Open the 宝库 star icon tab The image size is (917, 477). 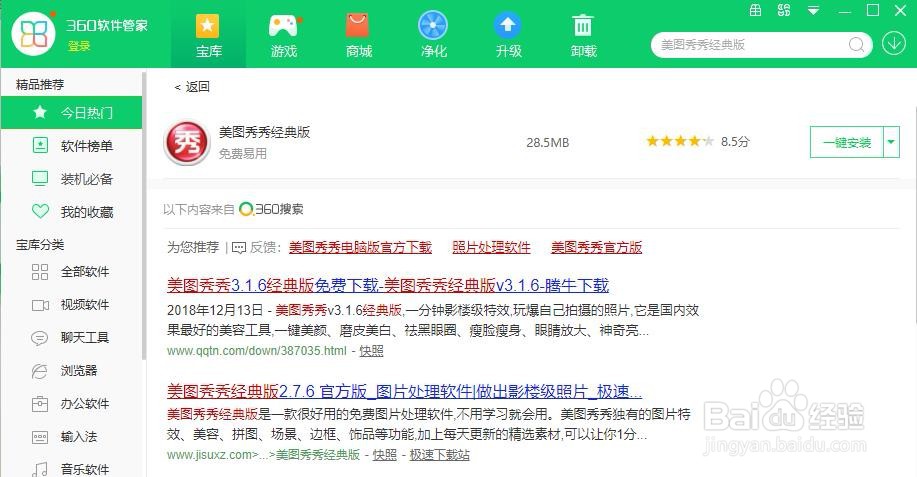207,26
